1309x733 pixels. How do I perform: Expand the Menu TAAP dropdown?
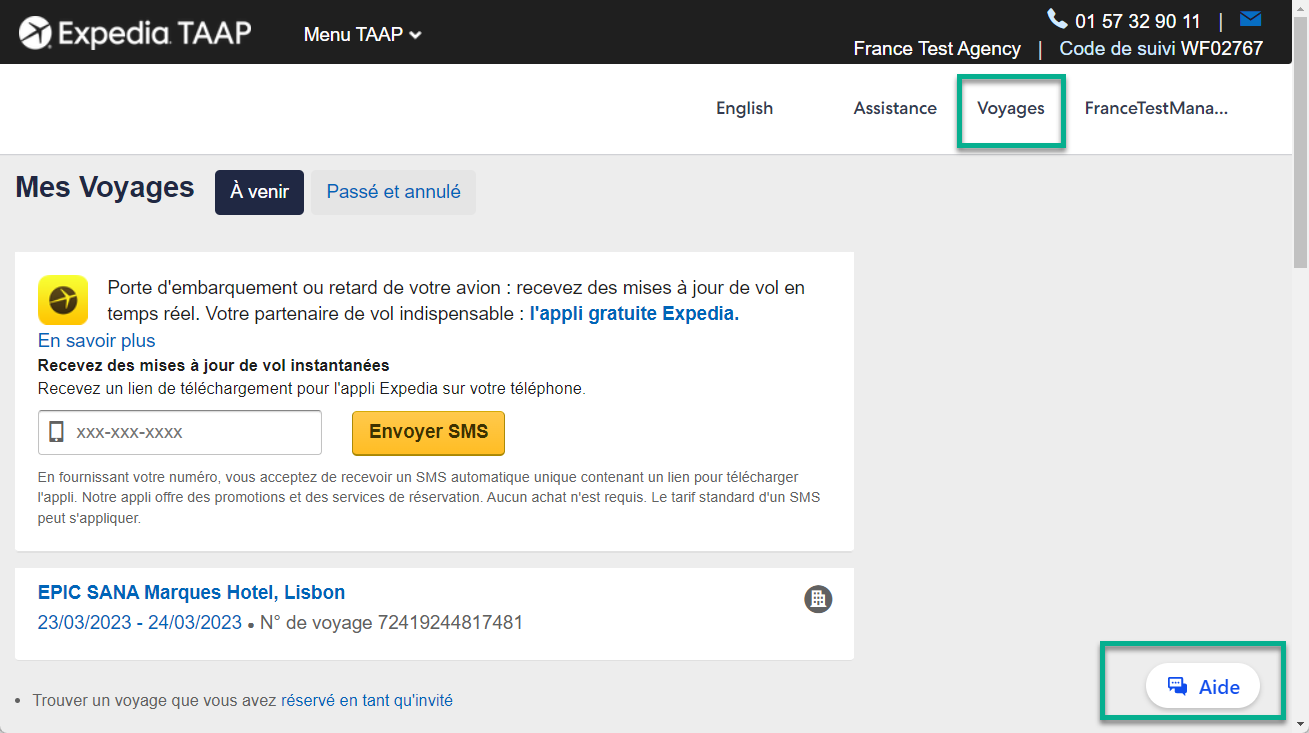(362, 34)
